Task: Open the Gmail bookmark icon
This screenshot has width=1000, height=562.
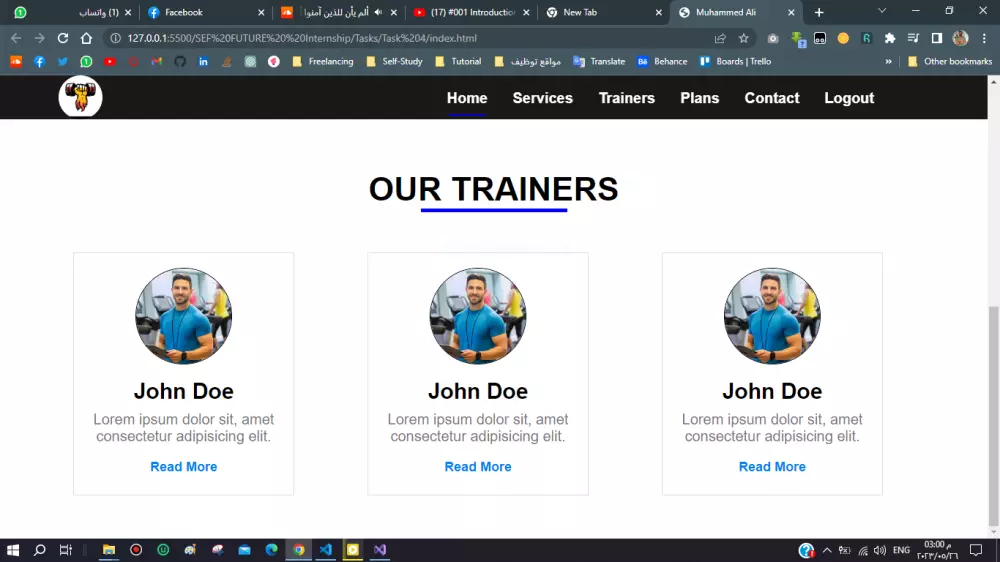Action: point(156,62)
